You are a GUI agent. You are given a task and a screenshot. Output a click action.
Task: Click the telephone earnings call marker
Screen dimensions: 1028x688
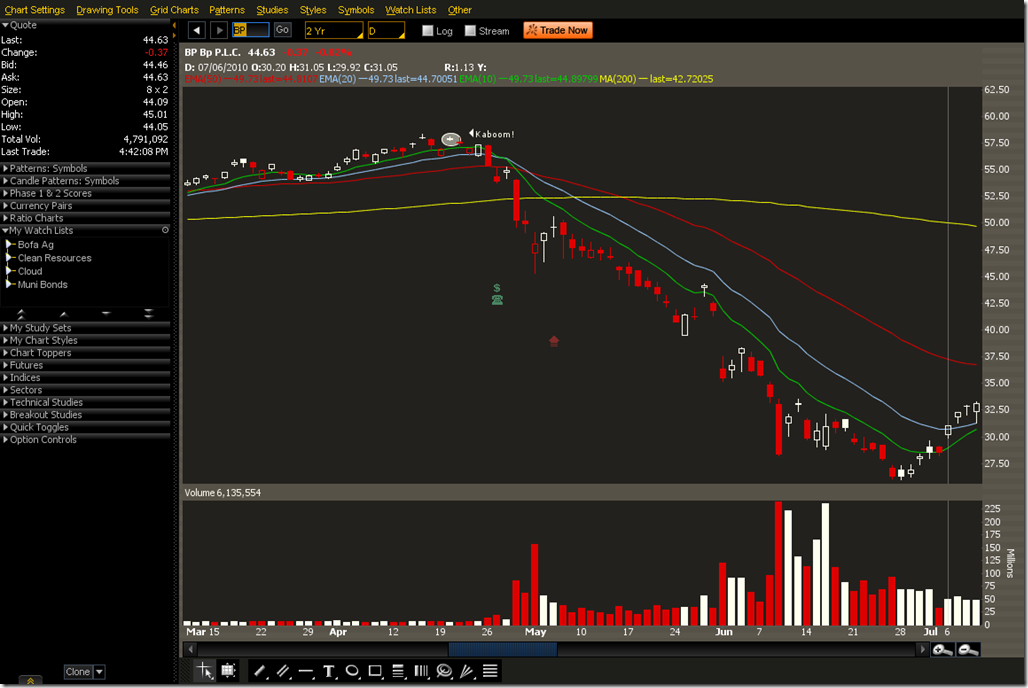click(x=497, y=300)
